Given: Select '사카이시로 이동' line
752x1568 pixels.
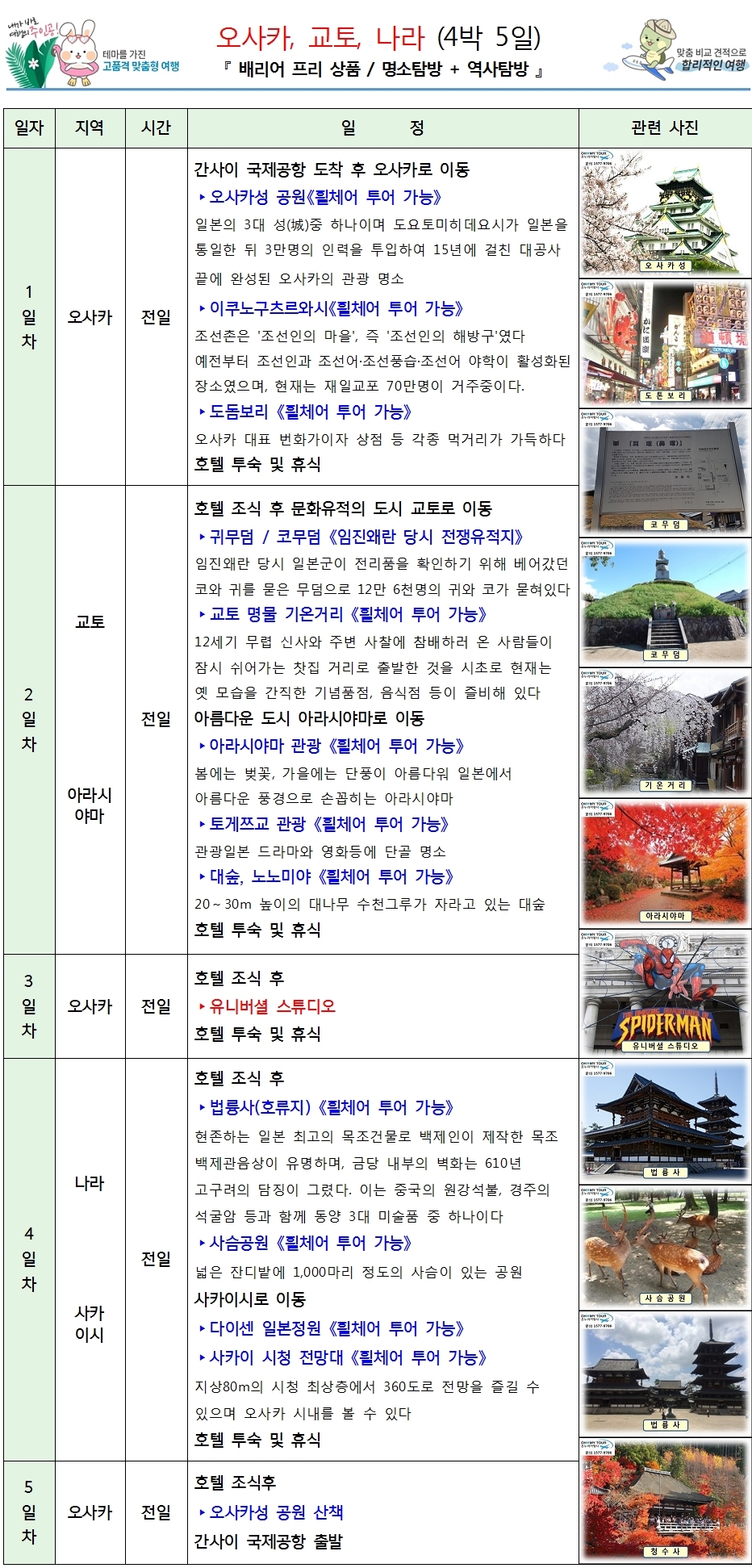Looking at the screenshot, I should (x=250, y=1299).
